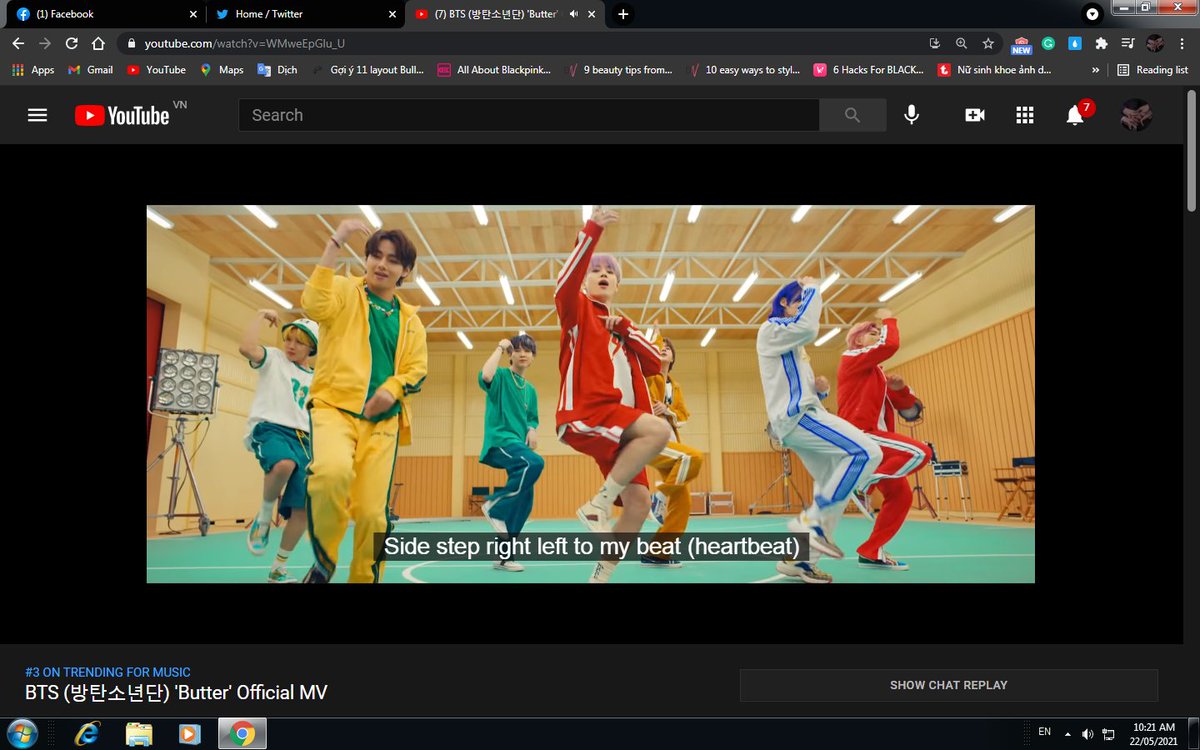Bookmark this page with the star icon
1200x750 pixels.
click(x=988, y=43)
